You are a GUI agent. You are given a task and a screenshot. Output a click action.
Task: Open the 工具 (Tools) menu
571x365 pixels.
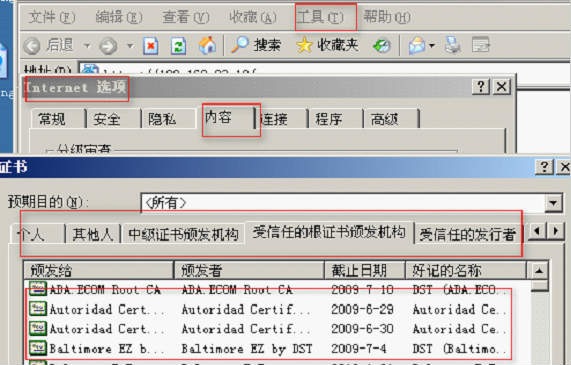tap(320, 17)
